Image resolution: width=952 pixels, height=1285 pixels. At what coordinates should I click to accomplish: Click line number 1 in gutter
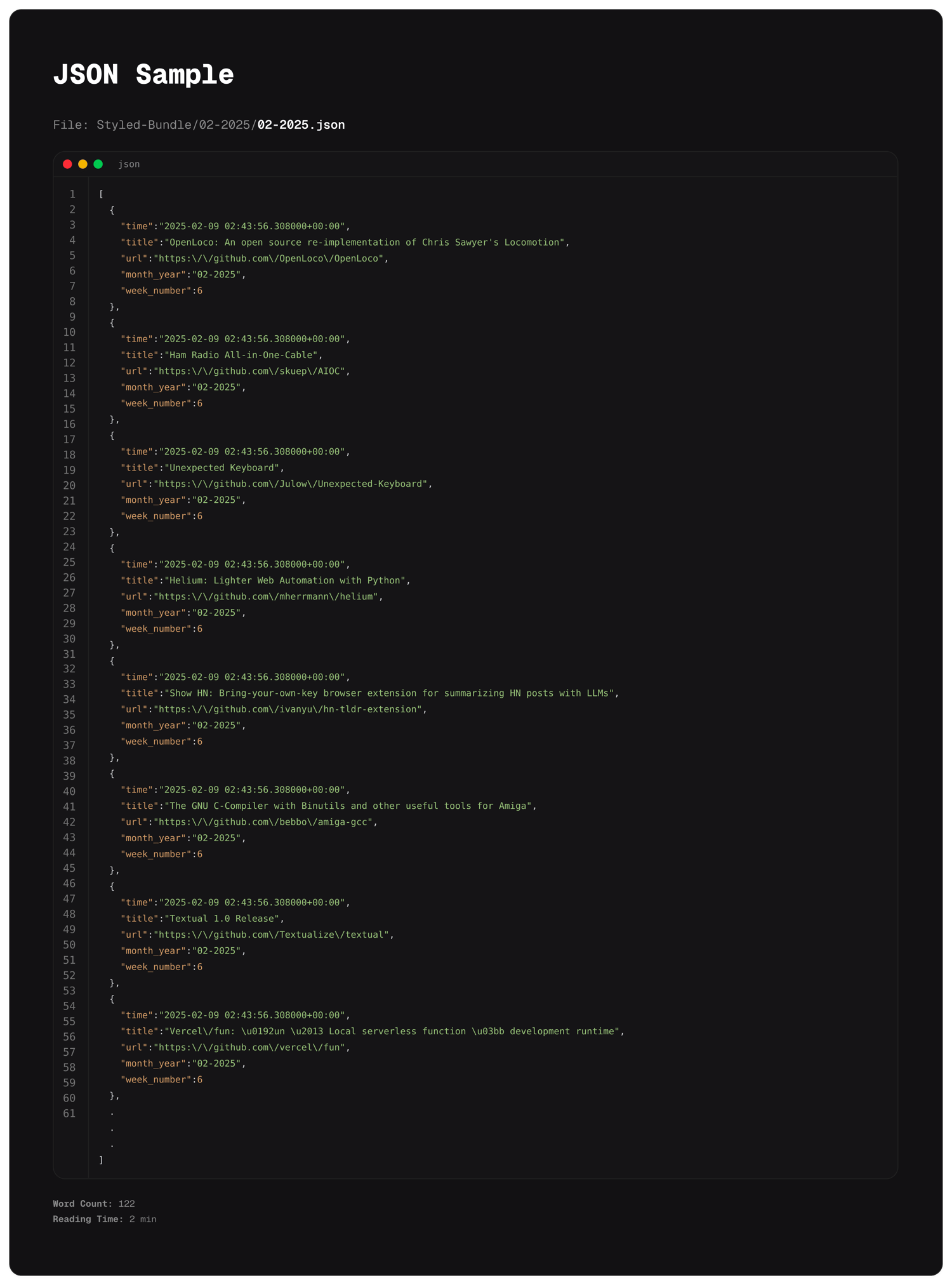point(72,194)
